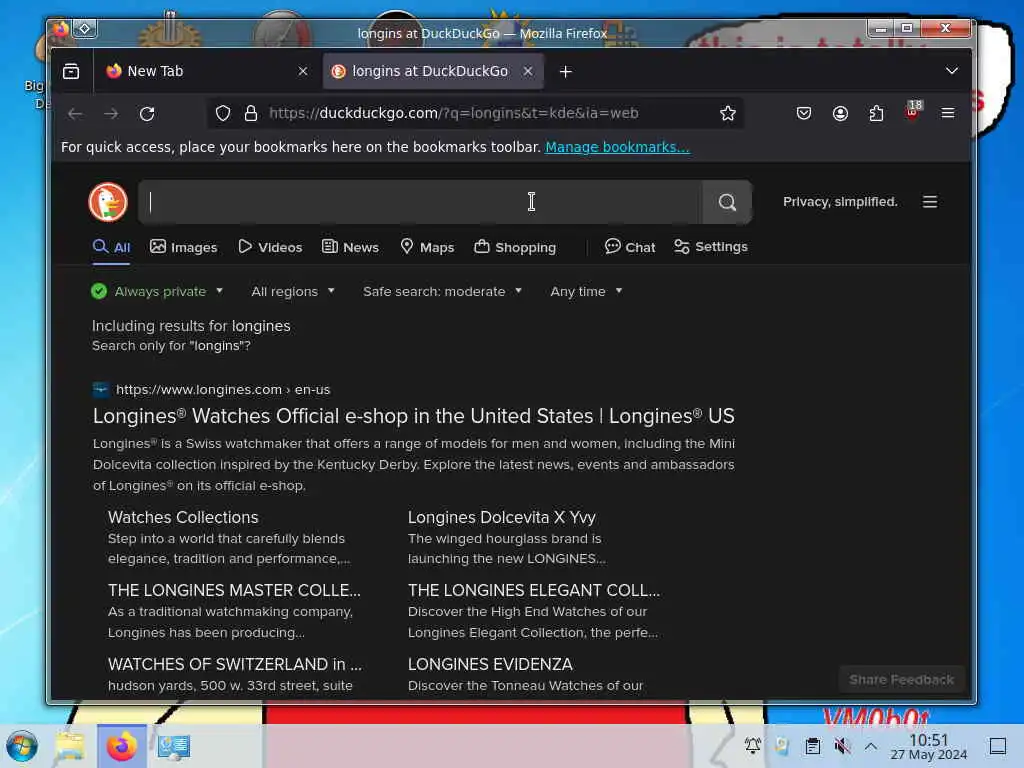The height and width of the screenshot is (768, 1024).
Task: Open search Settings
Action: tap(711, 247)
